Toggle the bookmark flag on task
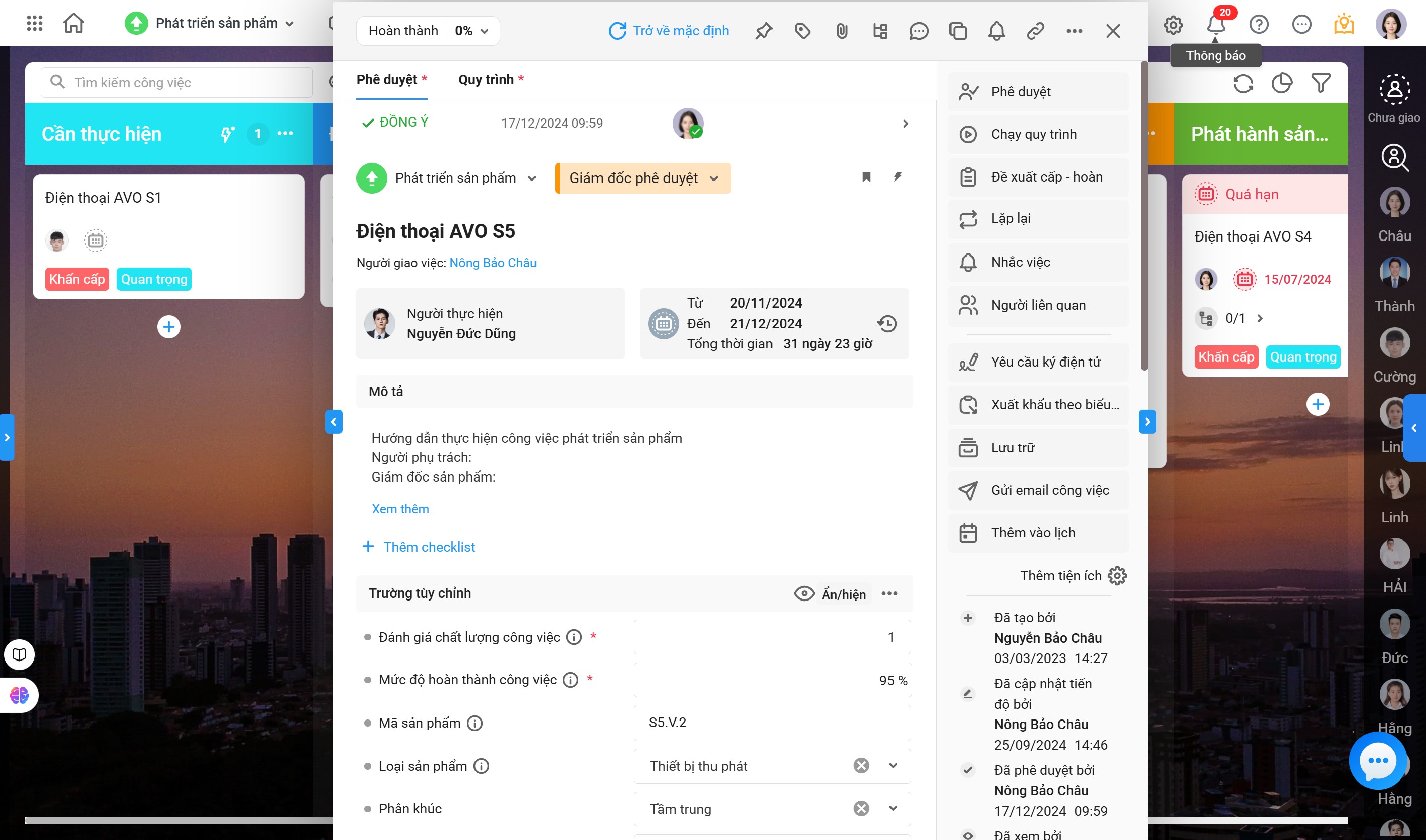 pos(866,177)
